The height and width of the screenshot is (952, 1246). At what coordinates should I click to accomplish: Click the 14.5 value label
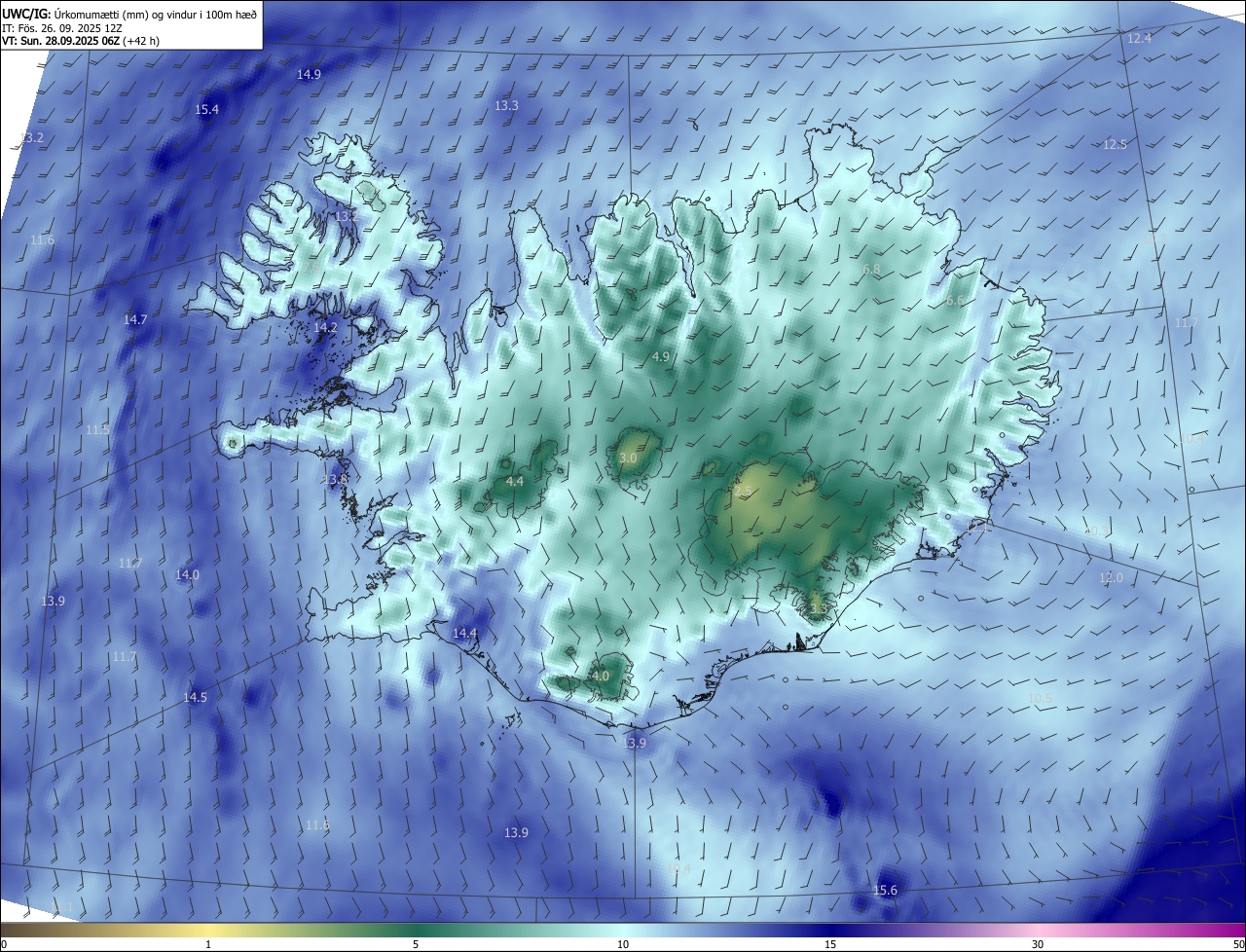[195, 697]
